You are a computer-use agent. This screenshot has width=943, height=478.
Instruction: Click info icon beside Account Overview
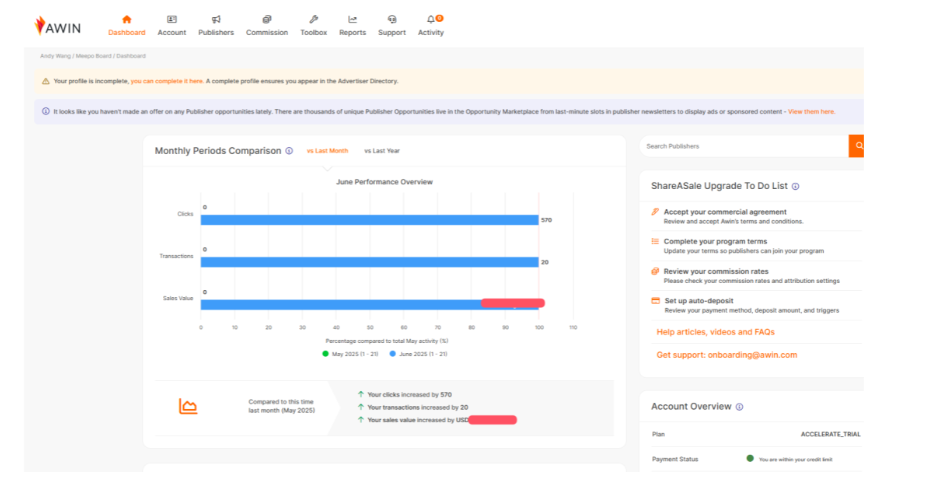tap(740, 407)
